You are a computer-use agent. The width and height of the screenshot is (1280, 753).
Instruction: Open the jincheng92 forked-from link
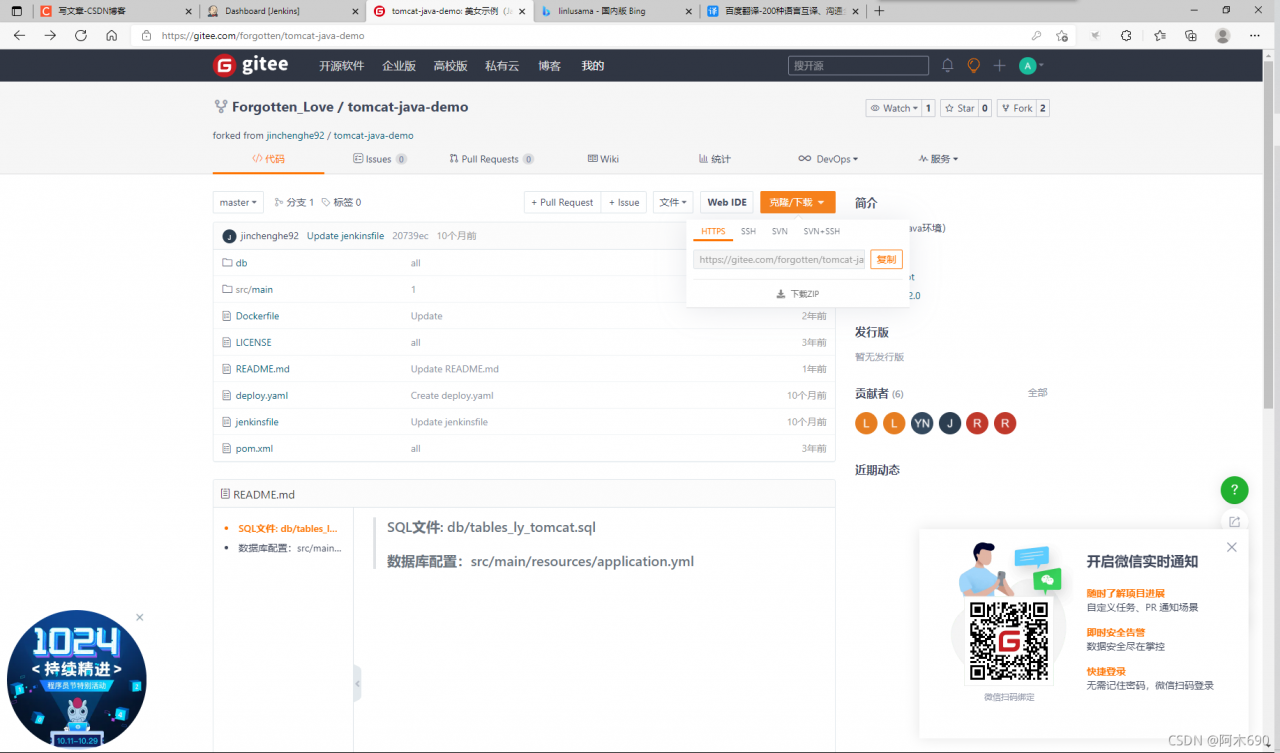point(295,135)
